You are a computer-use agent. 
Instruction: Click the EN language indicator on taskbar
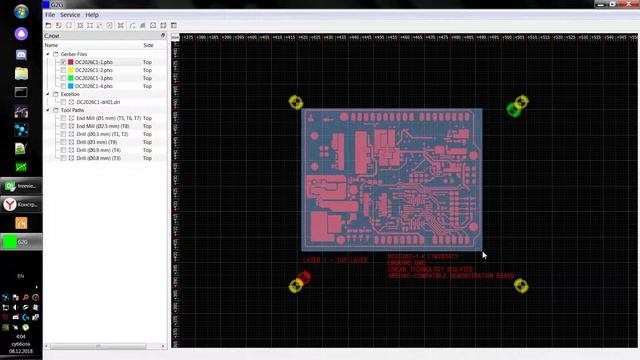pyautogui.click(x=21, y=276)
